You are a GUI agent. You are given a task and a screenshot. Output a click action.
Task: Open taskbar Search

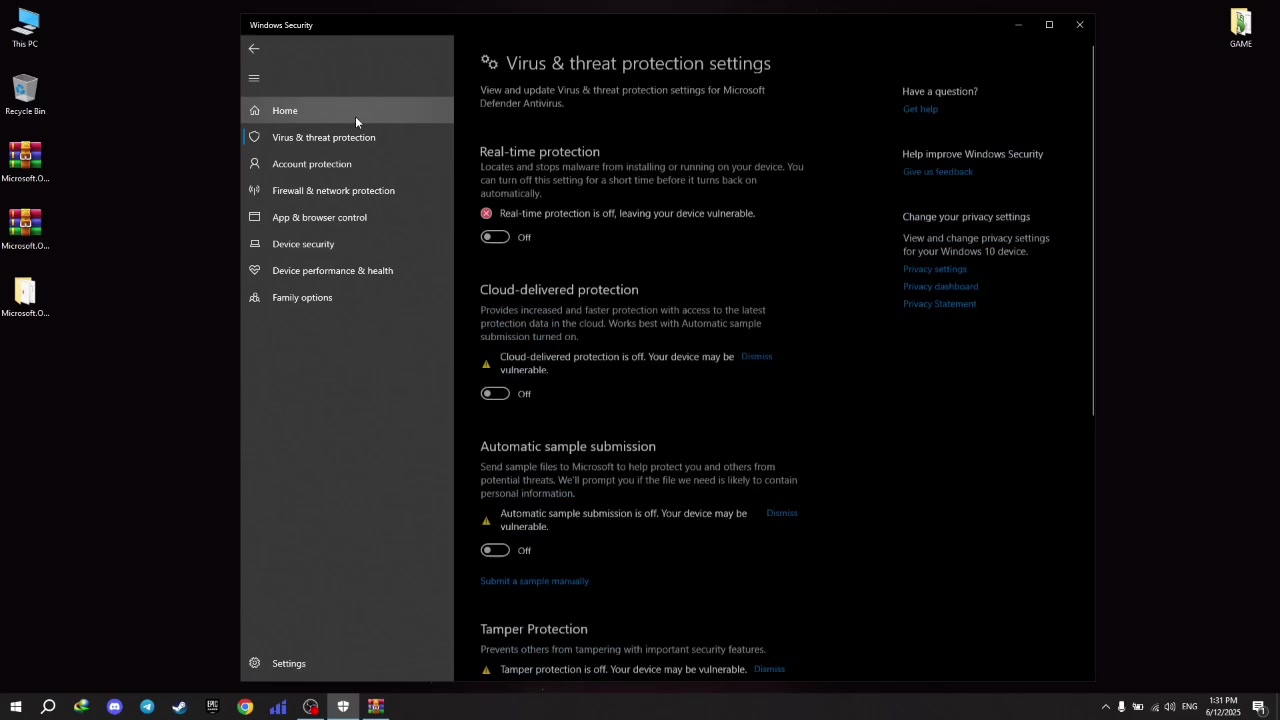point(48,707)
